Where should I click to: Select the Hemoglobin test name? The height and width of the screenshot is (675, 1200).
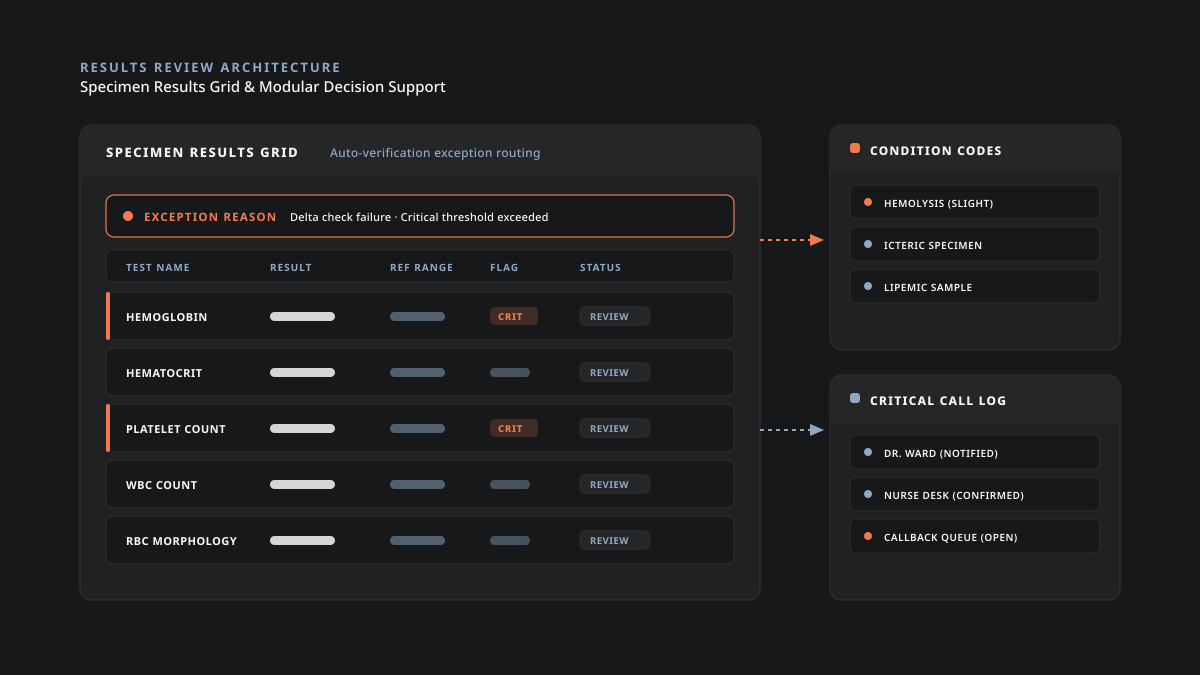pos(167,317)
